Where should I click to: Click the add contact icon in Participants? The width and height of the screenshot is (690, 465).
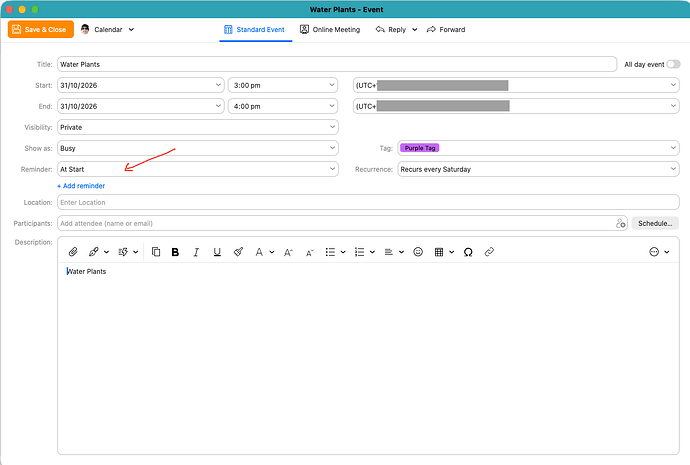coord(620,223)
